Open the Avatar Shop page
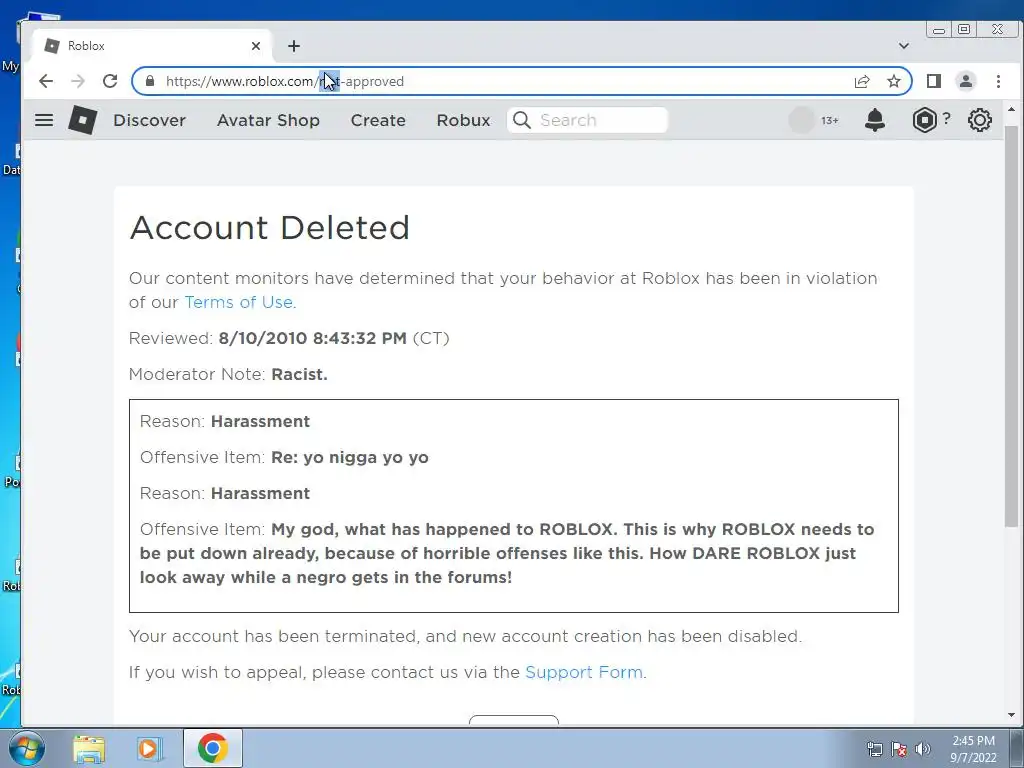 point(268,120)
